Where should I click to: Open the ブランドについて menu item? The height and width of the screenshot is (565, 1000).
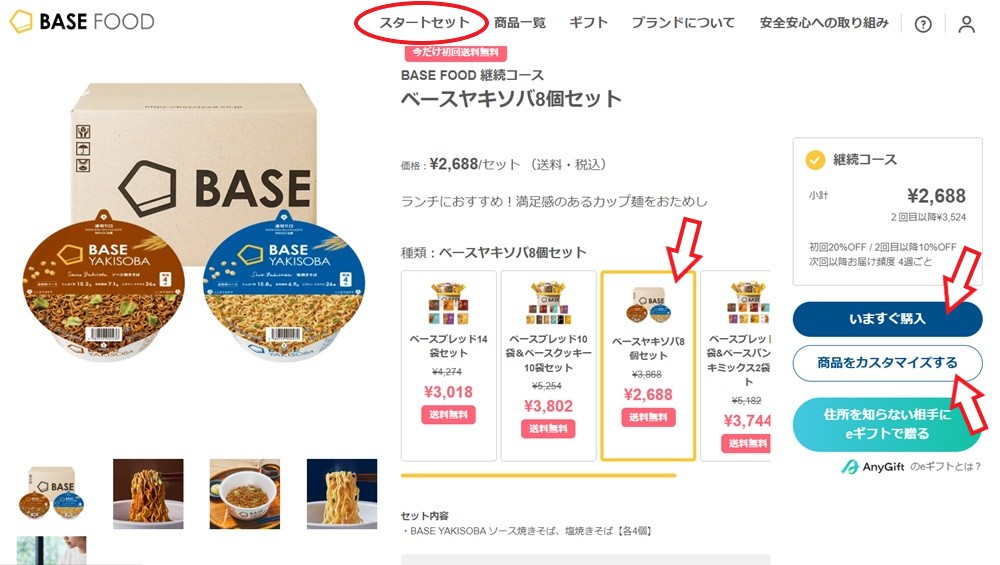pyautogui.click(x=683, y=23)
